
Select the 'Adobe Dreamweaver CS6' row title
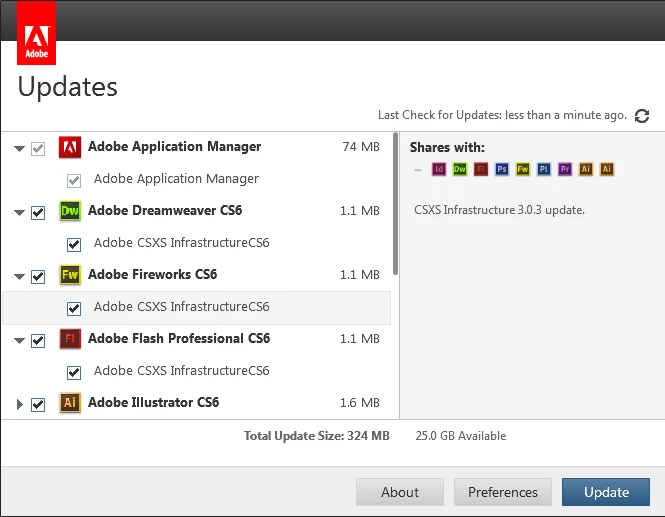[165, 210]
